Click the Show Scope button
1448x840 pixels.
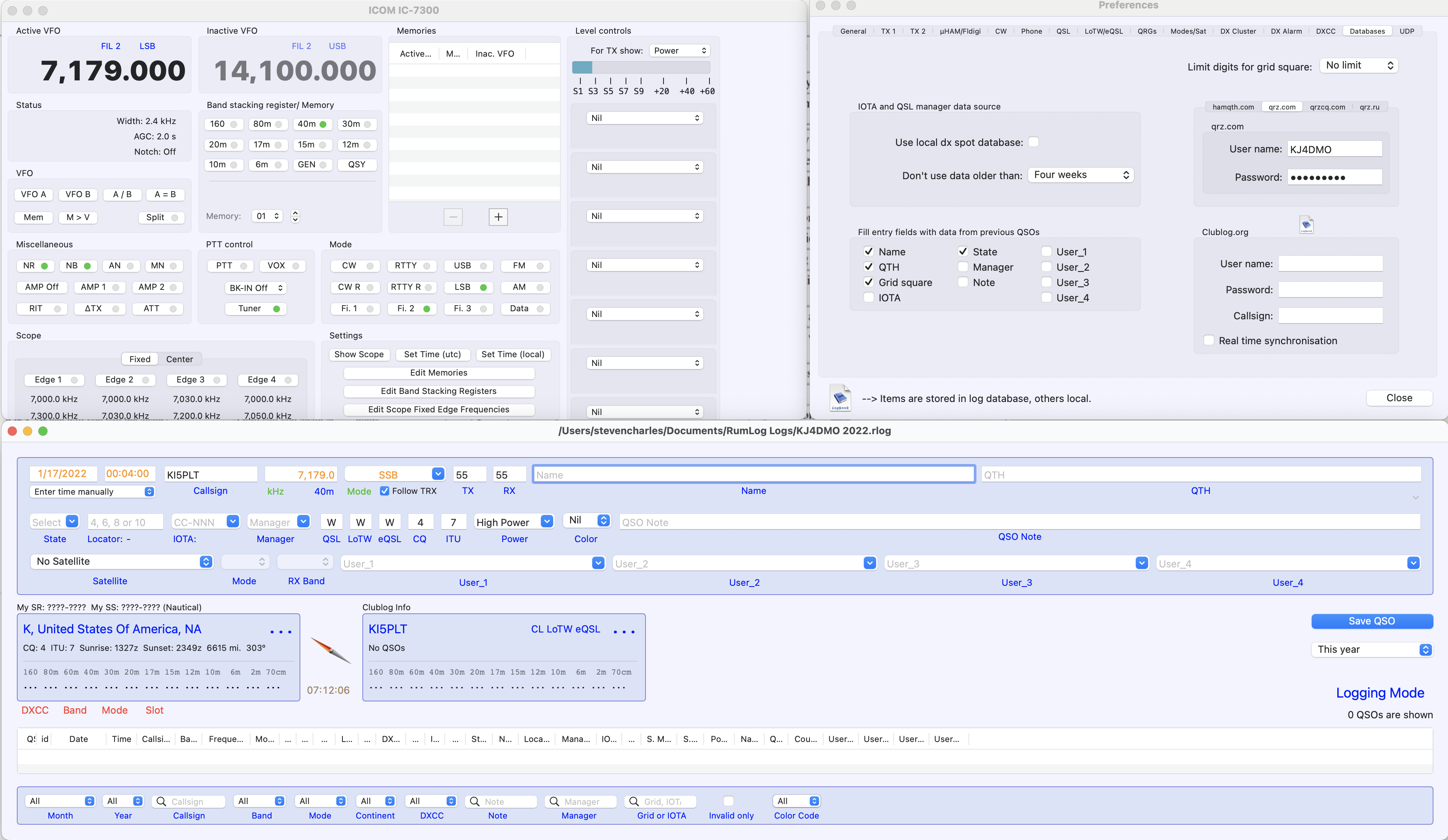click(x=359, y=354)
